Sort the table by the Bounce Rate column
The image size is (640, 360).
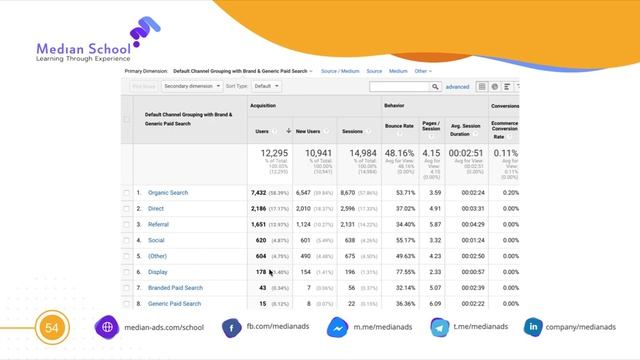[x=399, y=126]
